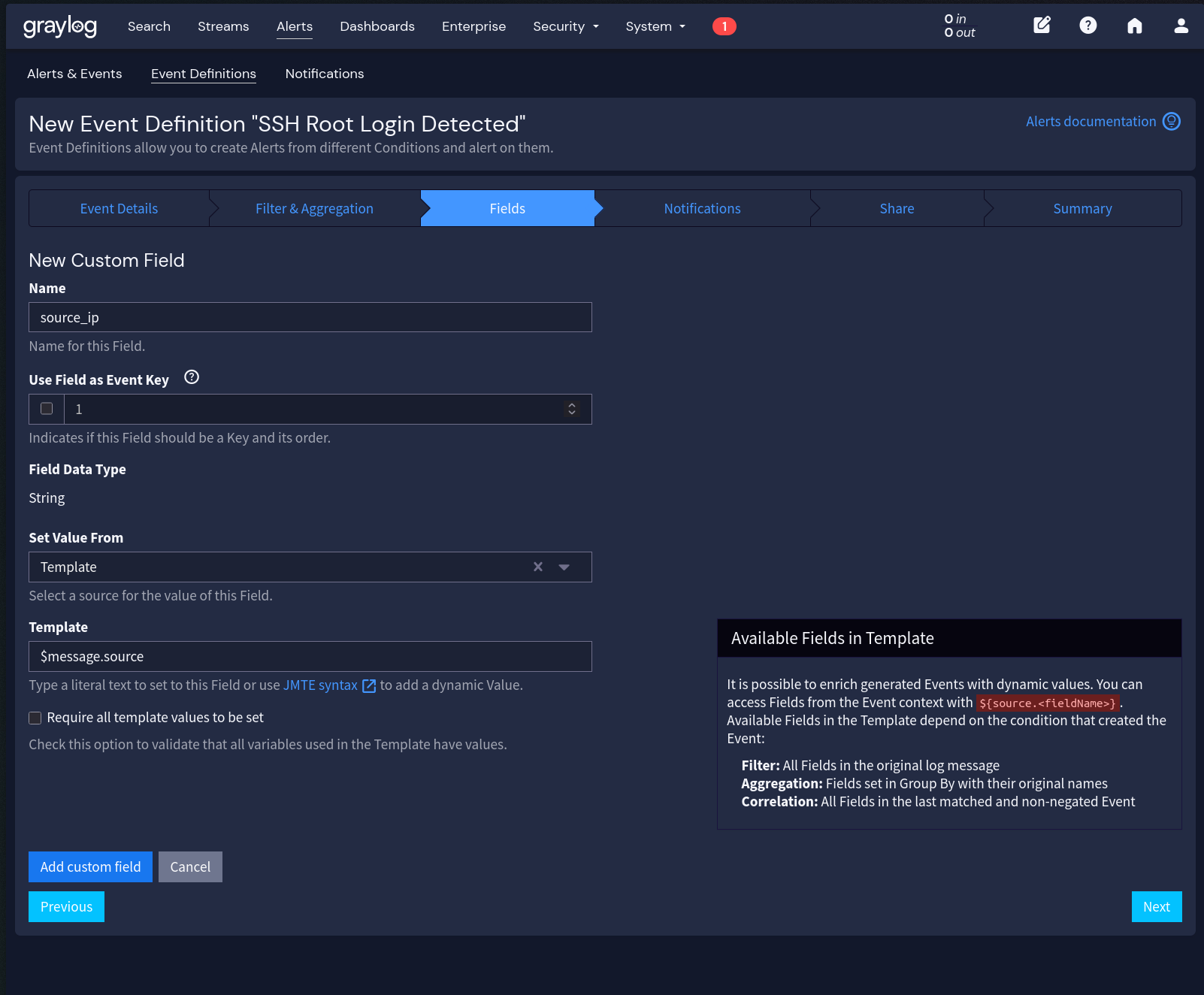
Task: Check Require all template values to be set
Action: point(35,718)
